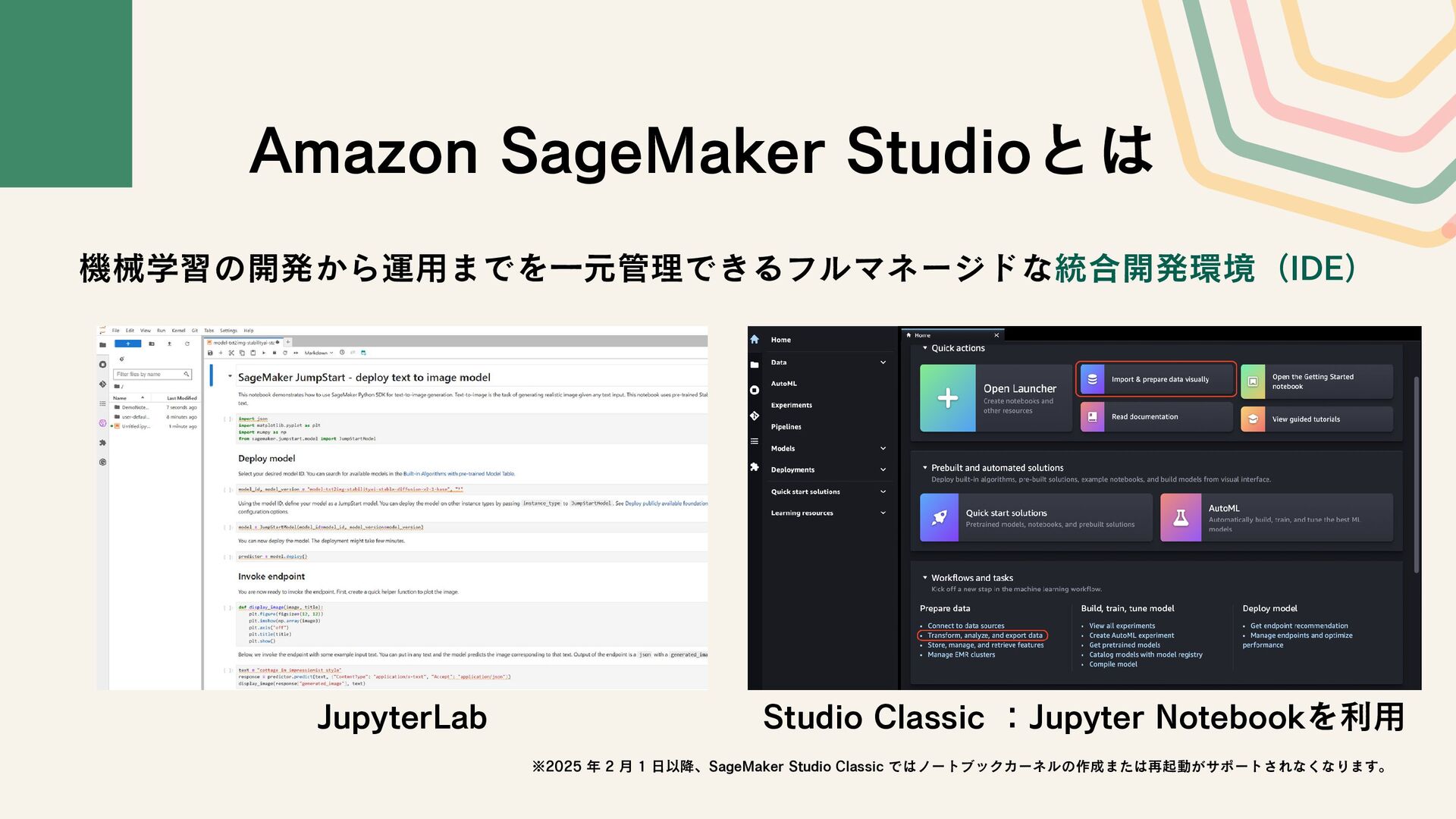Click Open the Getting Started notebook

(1316, 381)
